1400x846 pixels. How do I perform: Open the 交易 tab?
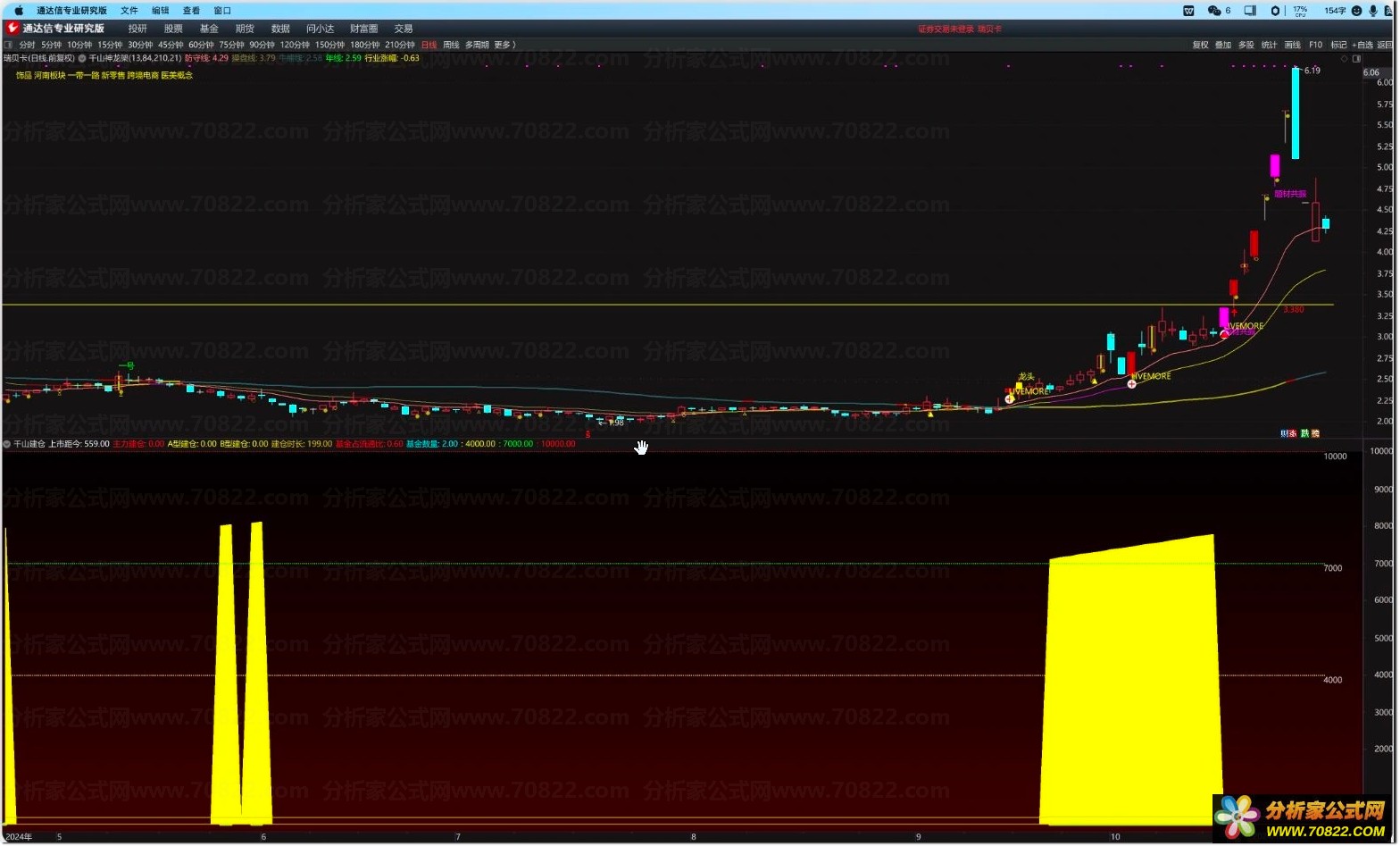tap(404, 29)
